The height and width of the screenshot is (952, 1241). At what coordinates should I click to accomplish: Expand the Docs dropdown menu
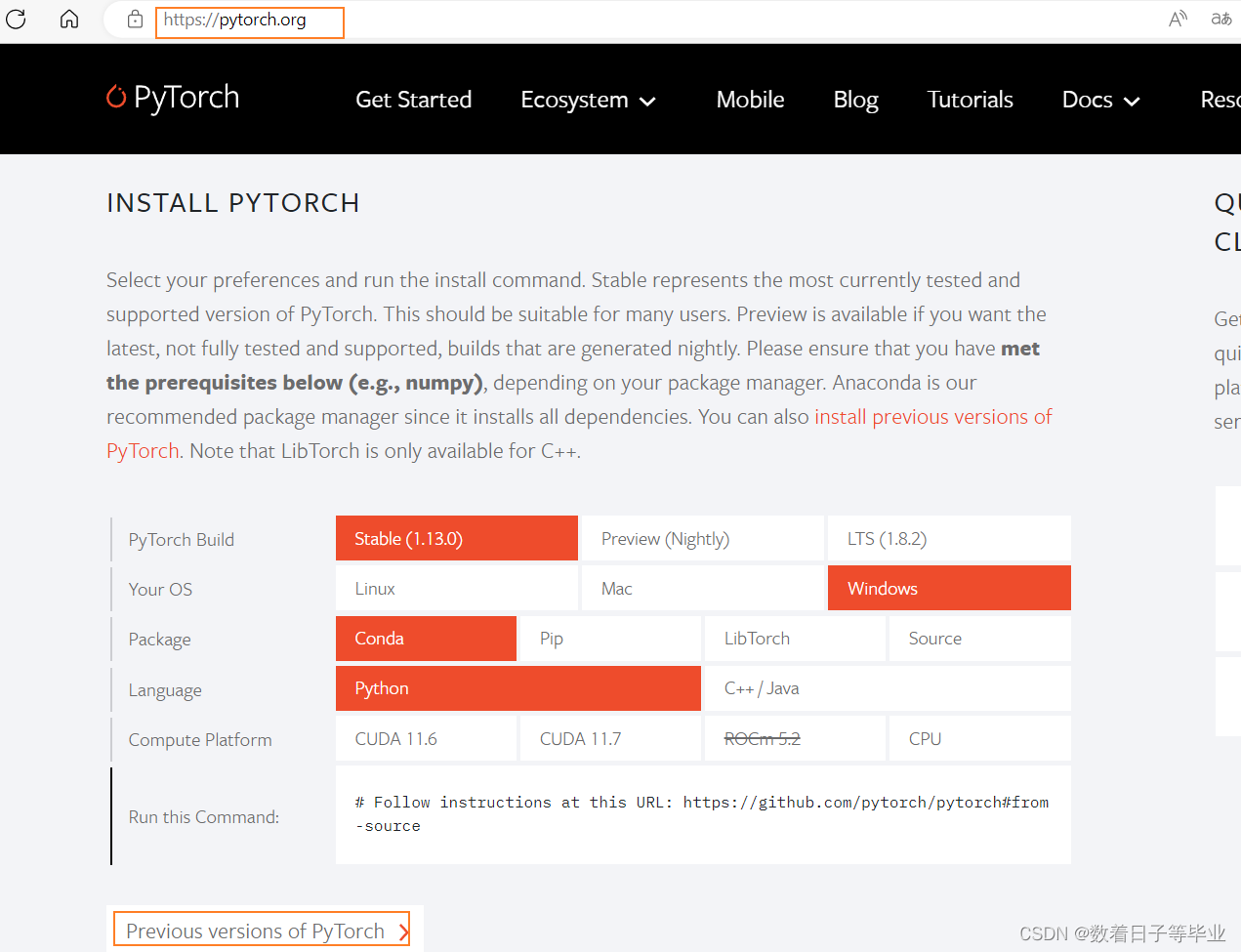(x=1100, y=100)
